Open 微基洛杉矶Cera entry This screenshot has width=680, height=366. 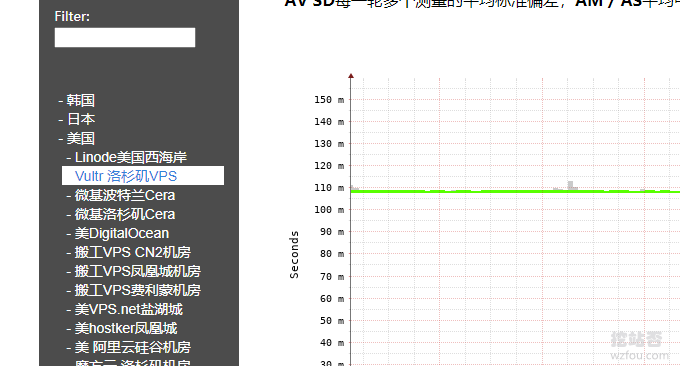[x=125, y=214]
